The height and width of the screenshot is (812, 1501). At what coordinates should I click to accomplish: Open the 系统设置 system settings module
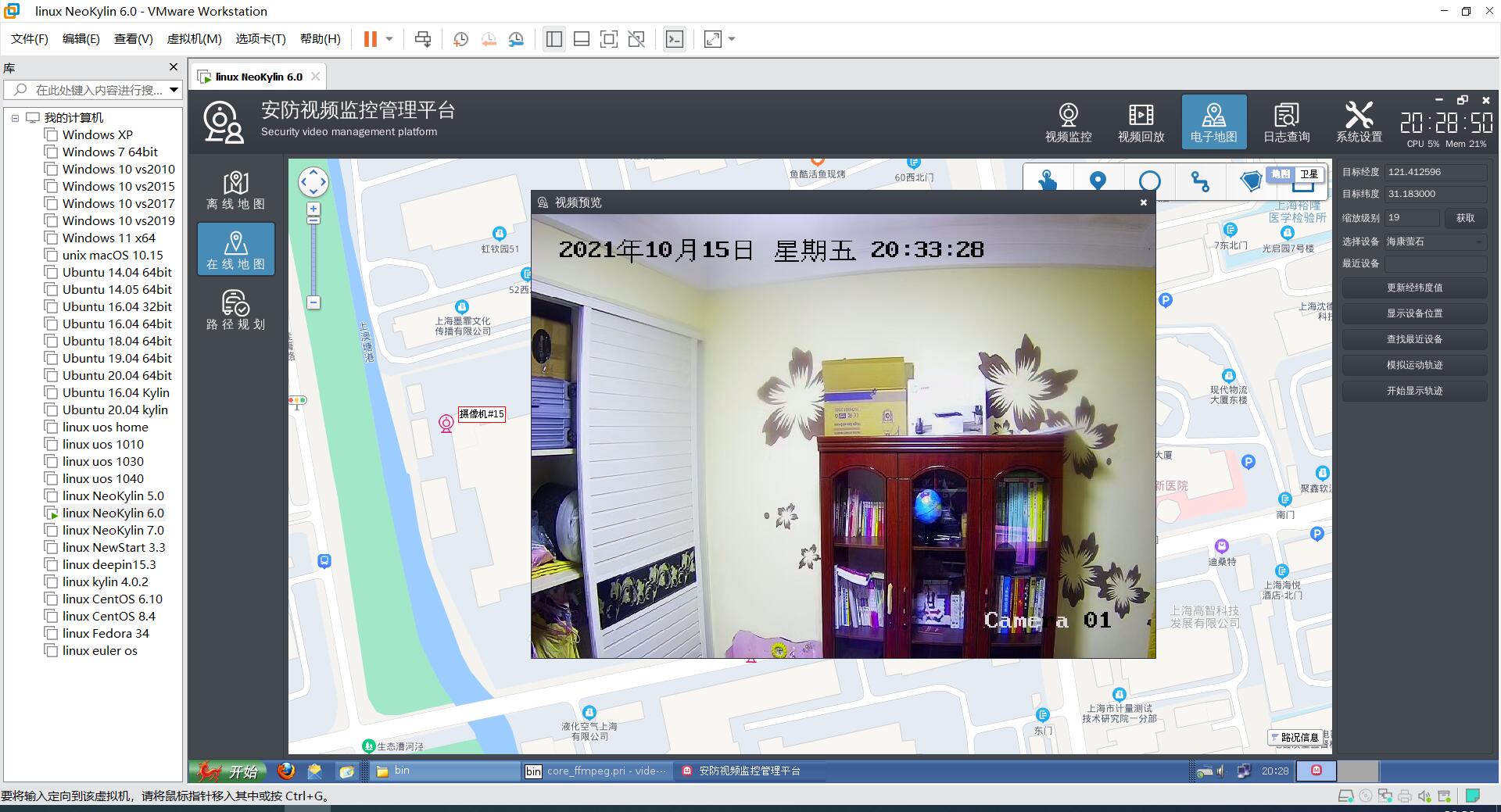click(x=1359, y=123)
